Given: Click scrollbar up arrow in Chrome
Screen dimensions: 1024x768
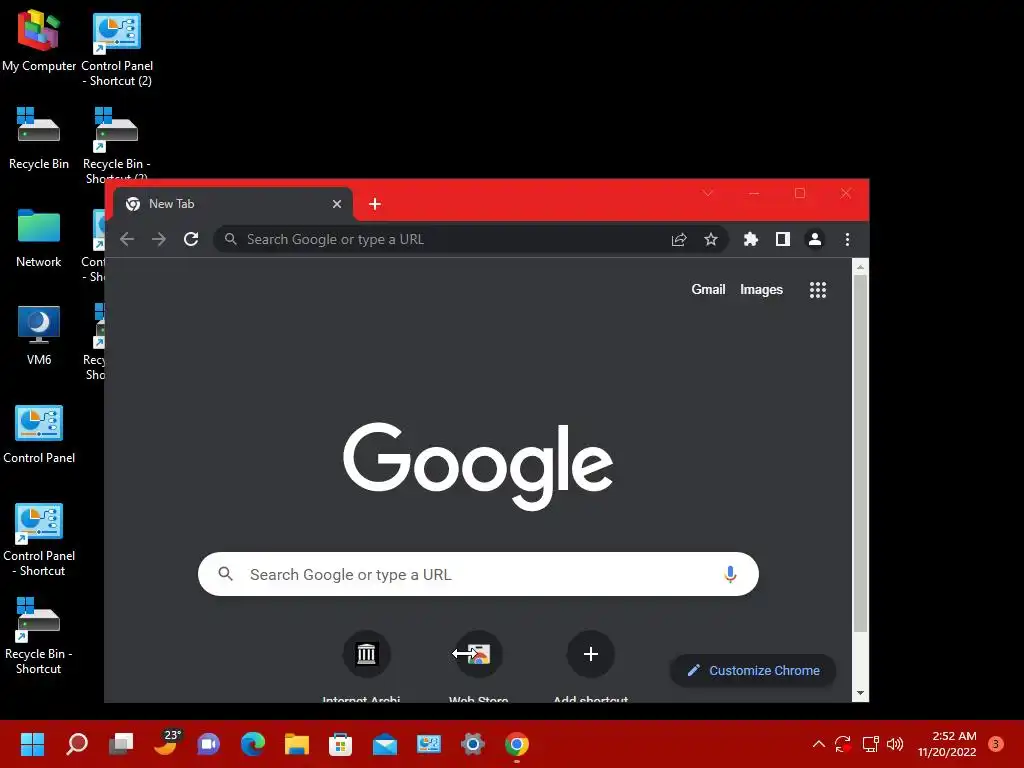Looking at the screenshot, I should point(861,267).
